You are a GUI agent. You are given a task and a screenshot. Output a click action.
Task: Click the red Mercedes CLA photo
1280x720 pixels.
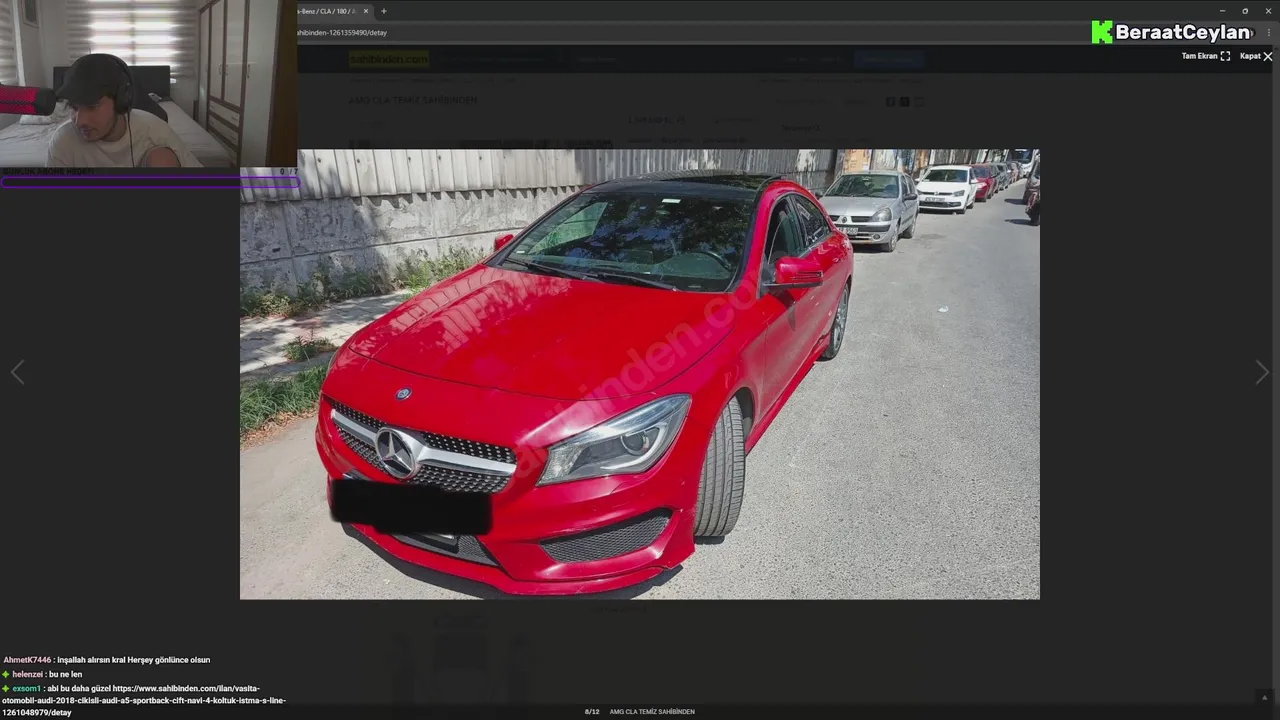coord(639,374)
